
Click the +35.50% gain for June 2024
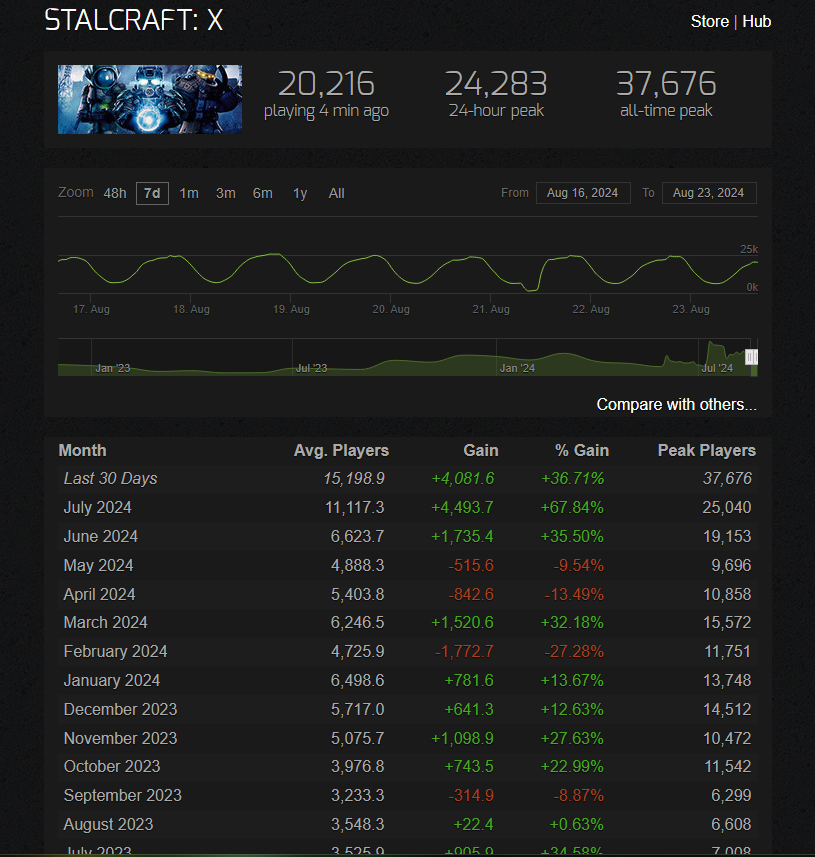(572, 537)
